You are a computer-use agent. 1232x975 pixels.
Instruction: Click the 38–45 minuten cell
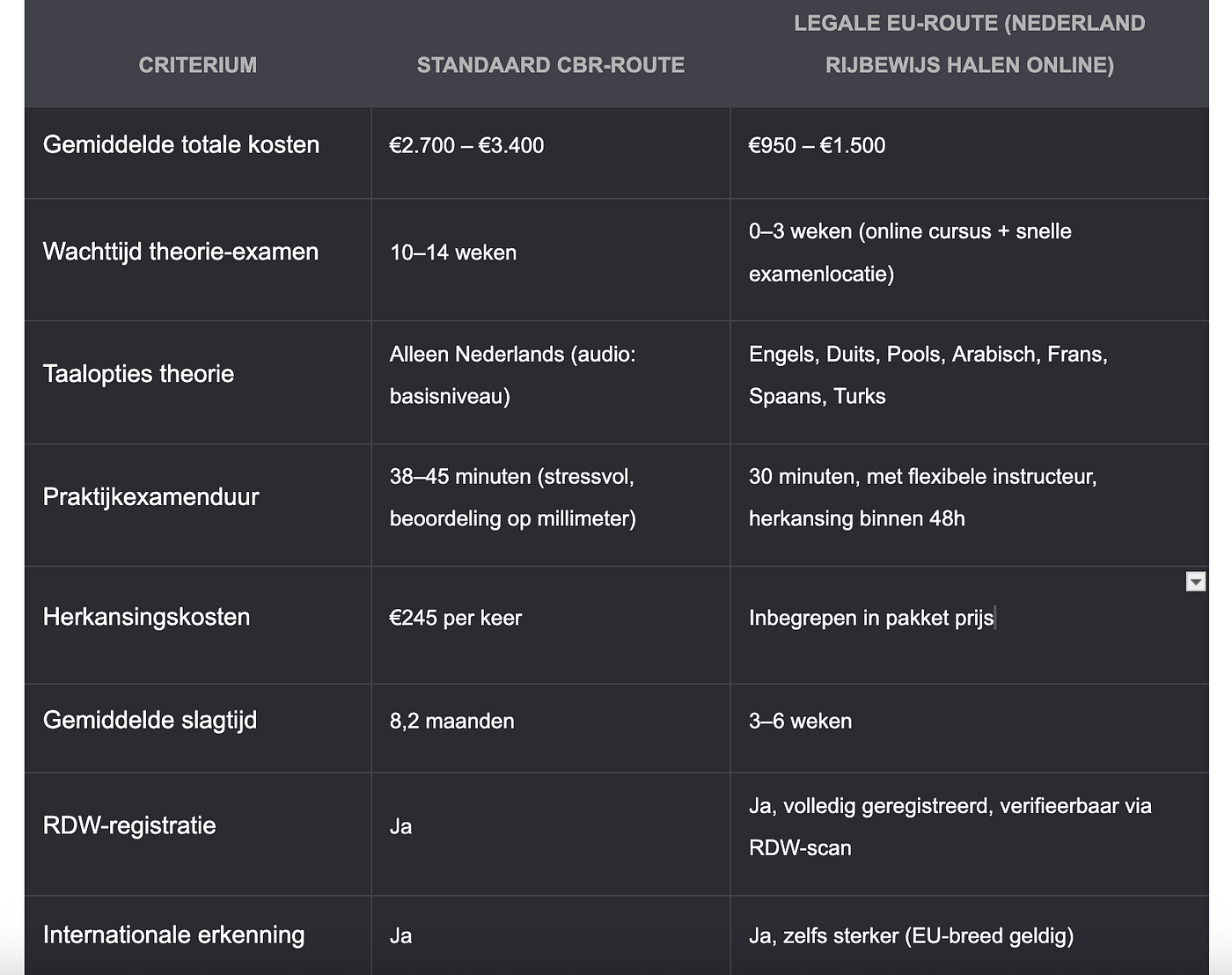click(512, 497)
